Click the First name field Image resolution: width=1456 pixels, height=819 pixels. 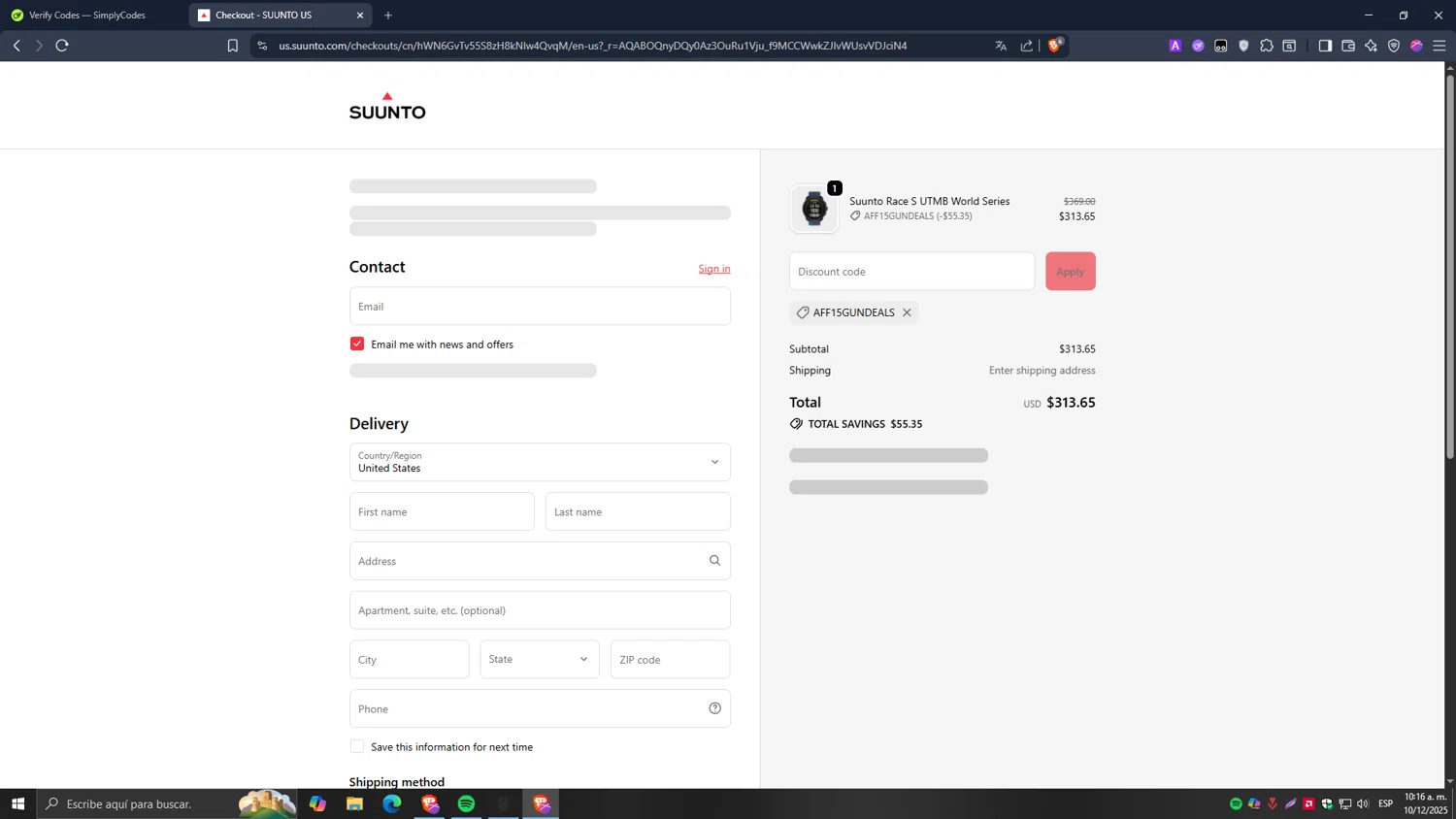click(x=442, y=511)
